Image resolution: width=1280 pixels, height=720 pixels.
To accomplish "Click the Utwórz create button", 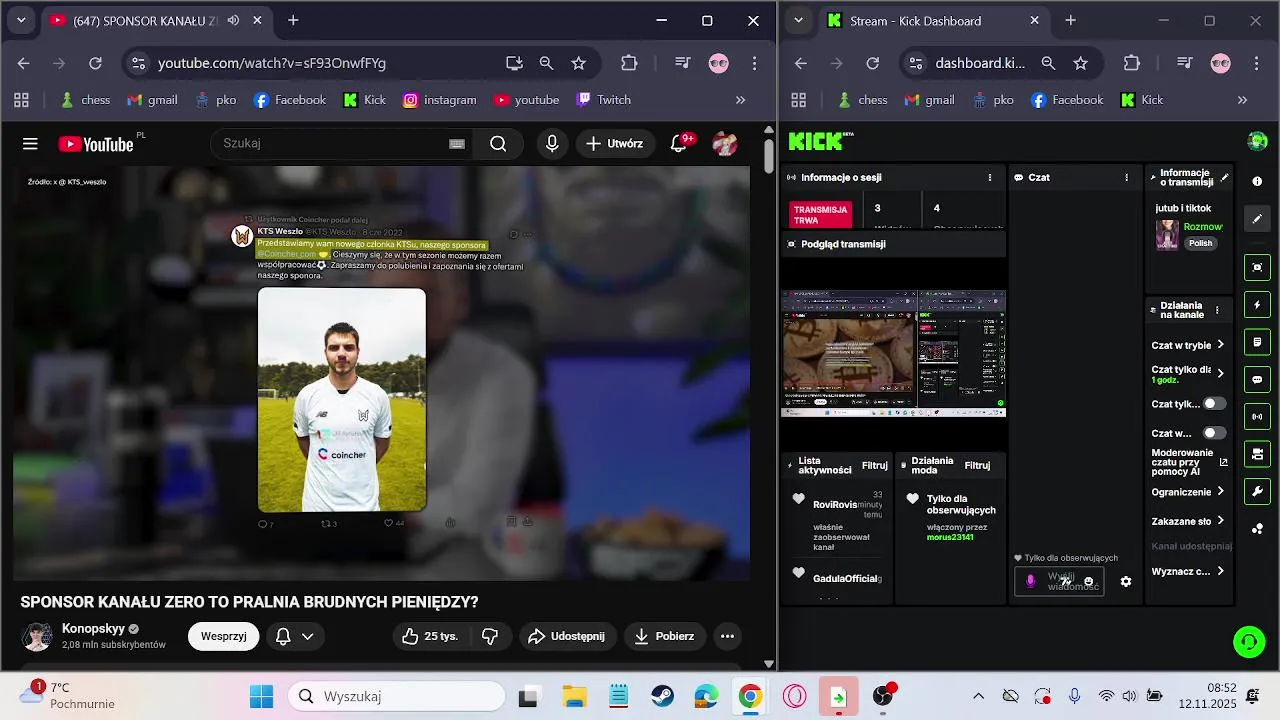I will pos(614,144).
